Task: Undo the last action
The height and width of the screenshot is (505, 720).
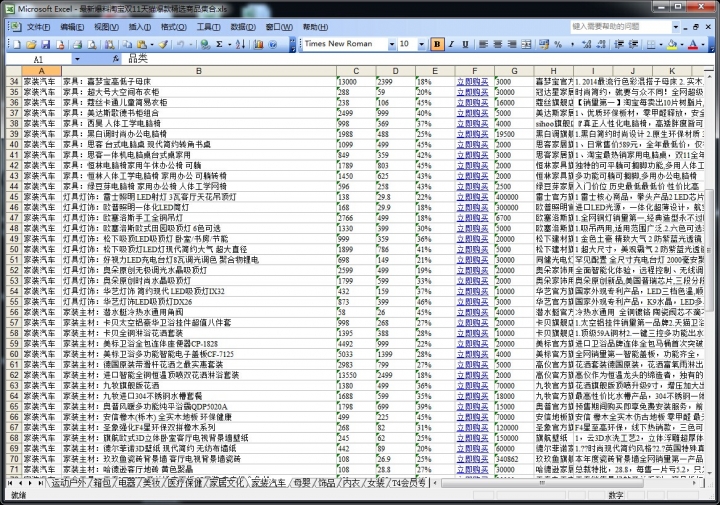Action: point(180,45)
